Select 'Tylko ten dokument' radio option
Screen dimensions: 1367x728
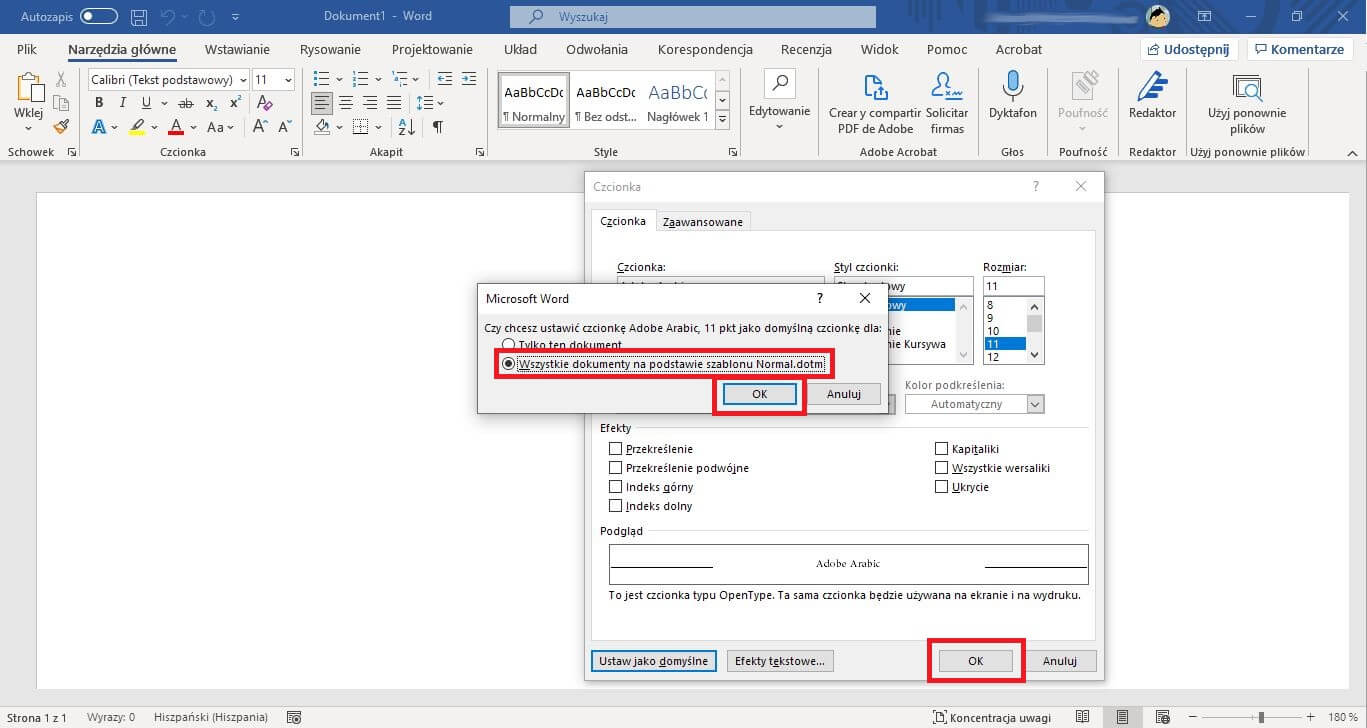coord(509,345)
